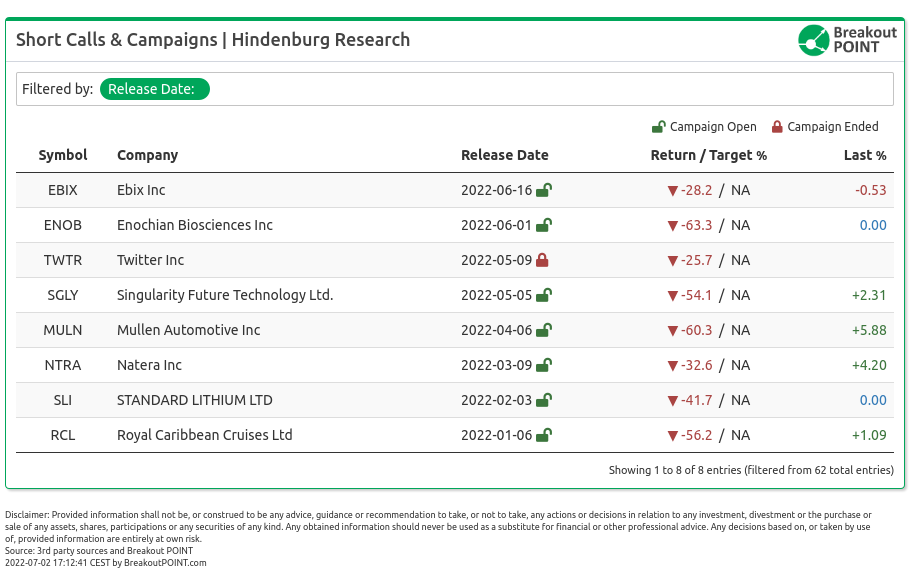Screen dimensions: 913x584
Task: Sort by the Company column header
Action: pos(147,155)
